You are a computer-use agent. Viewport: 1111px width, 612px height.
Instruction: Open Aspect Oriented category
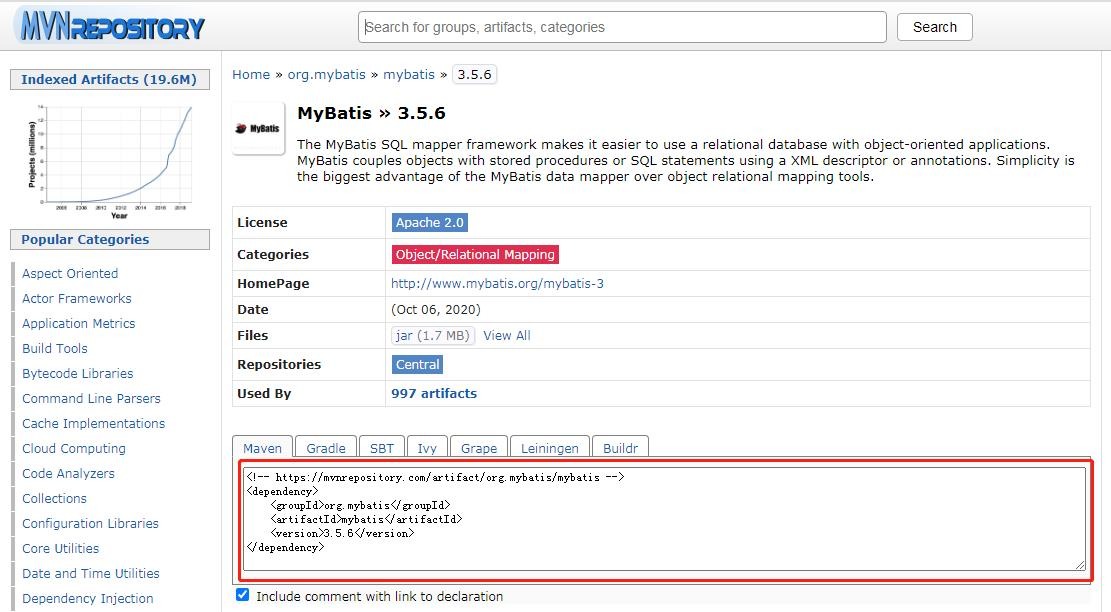pyautogui.click(x=70, y=273)
